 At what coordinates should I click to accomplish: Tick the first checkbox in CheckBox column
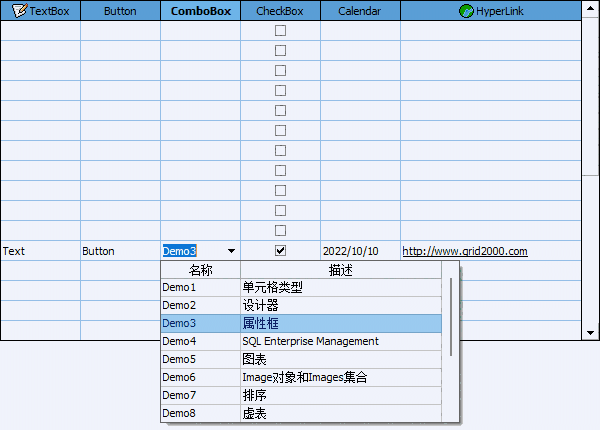280,31
